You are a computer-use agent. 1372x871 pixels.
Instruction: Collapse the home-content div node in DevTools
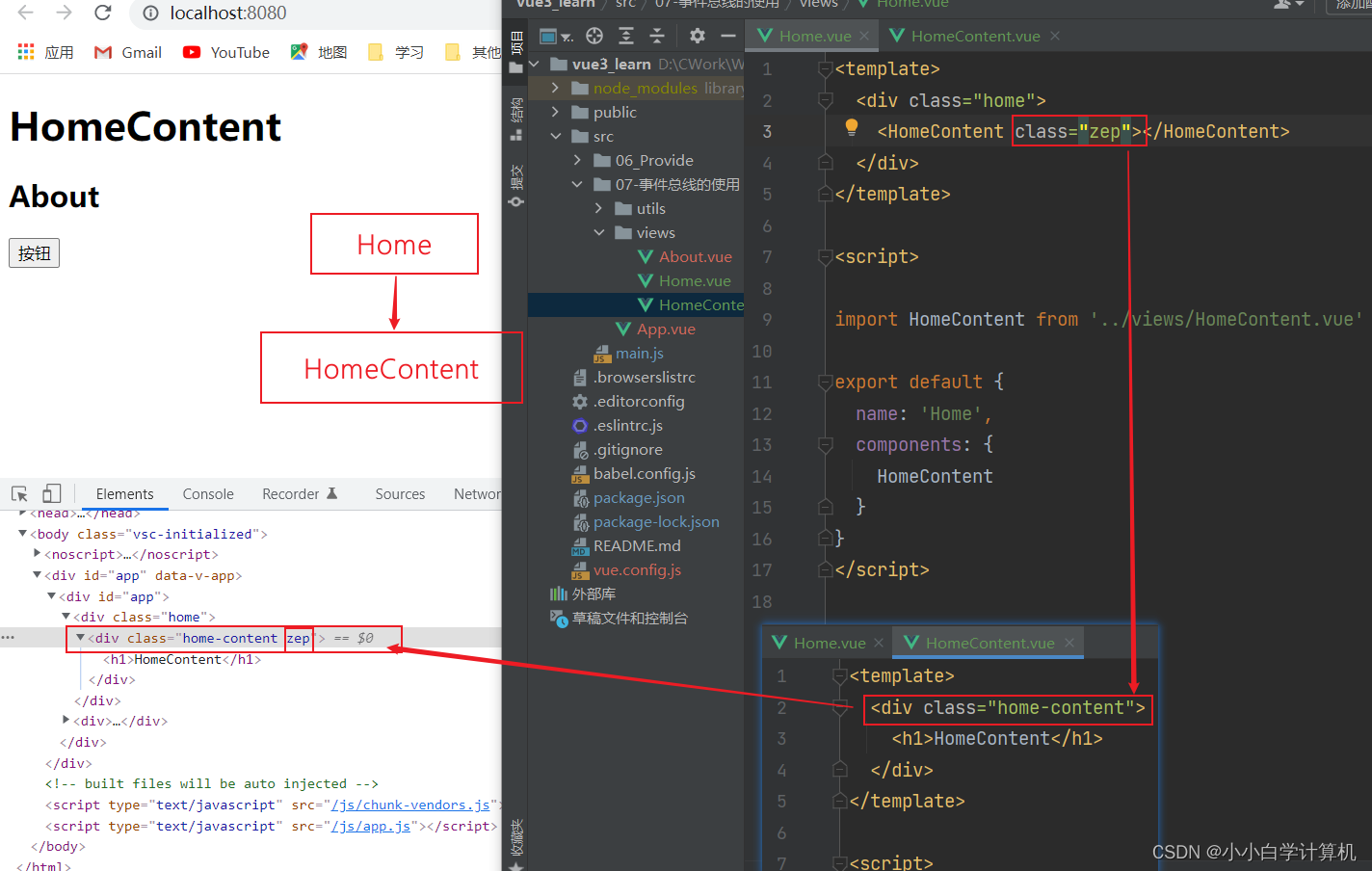pos(80,638)
